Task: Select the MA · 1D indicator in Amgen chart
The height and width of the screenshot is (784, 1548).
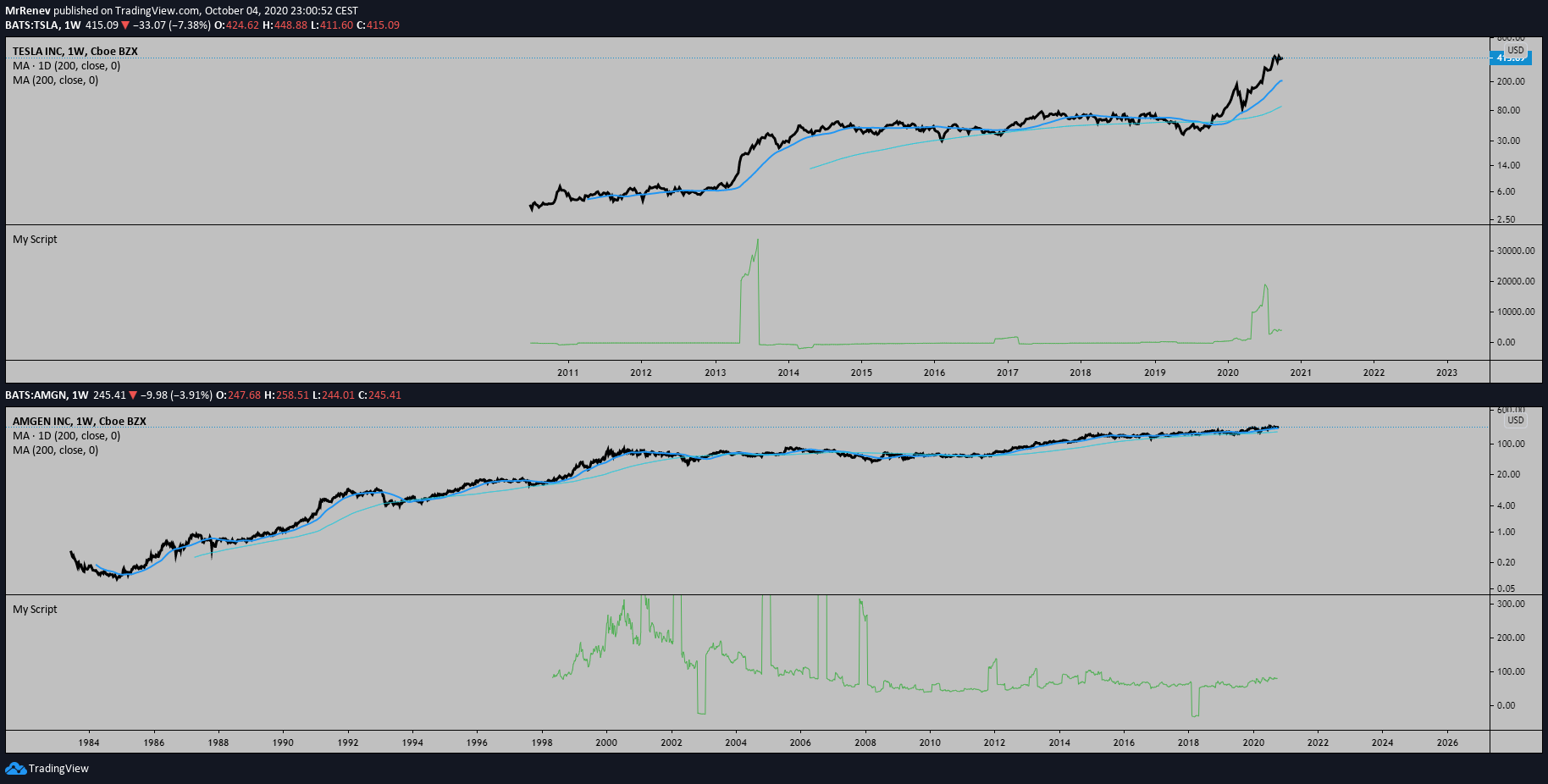Action: coord(67,436)
